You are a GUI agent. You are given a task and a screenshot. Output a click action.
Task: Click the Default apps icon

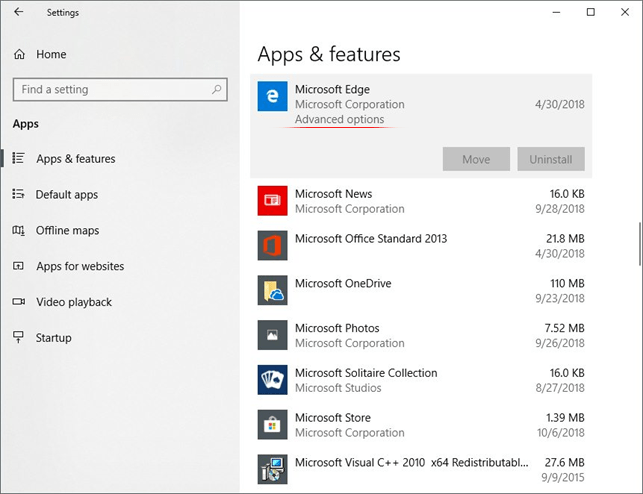click(x=18, y=194)
